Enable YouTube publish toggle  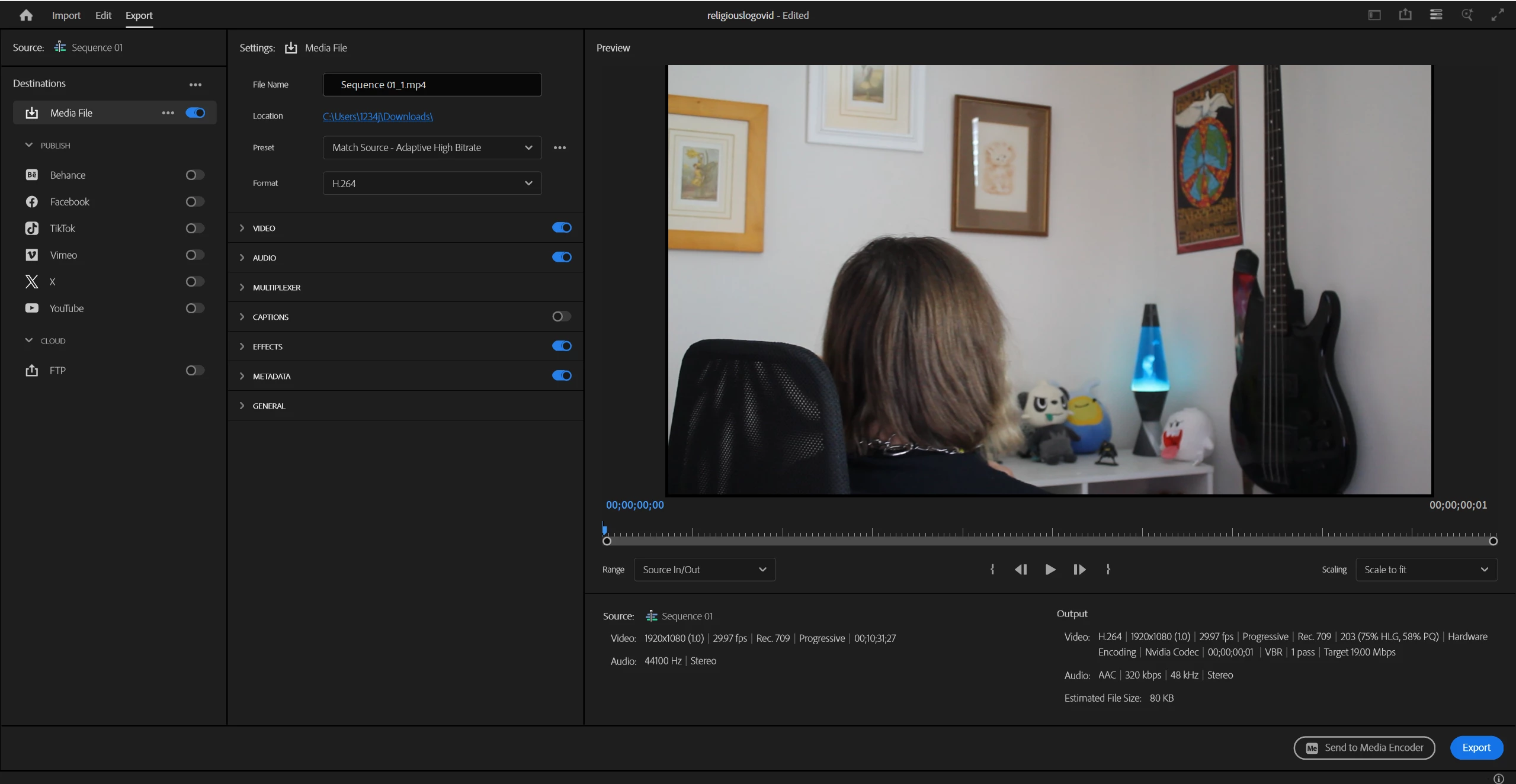[194, 308]
